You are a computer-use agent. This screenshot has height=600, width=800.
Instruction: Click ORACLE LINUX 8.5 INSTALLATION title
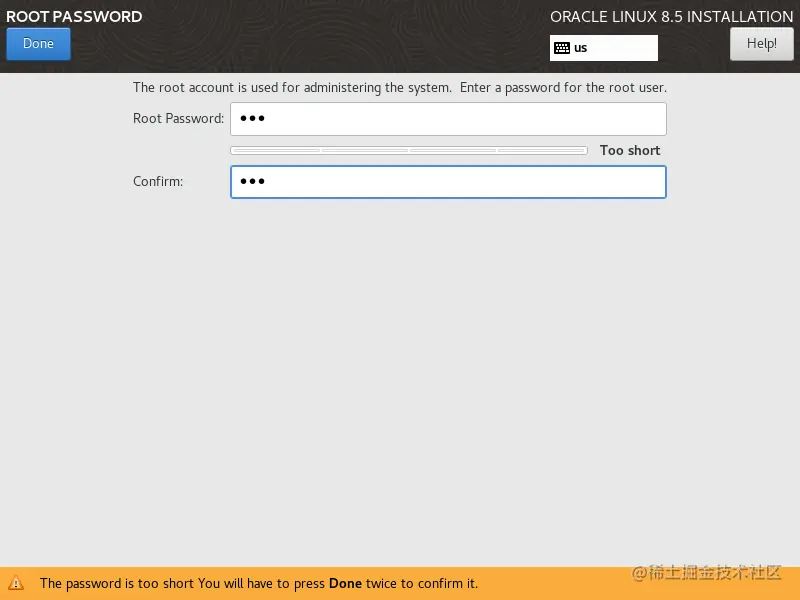click(x=671, y=17)
